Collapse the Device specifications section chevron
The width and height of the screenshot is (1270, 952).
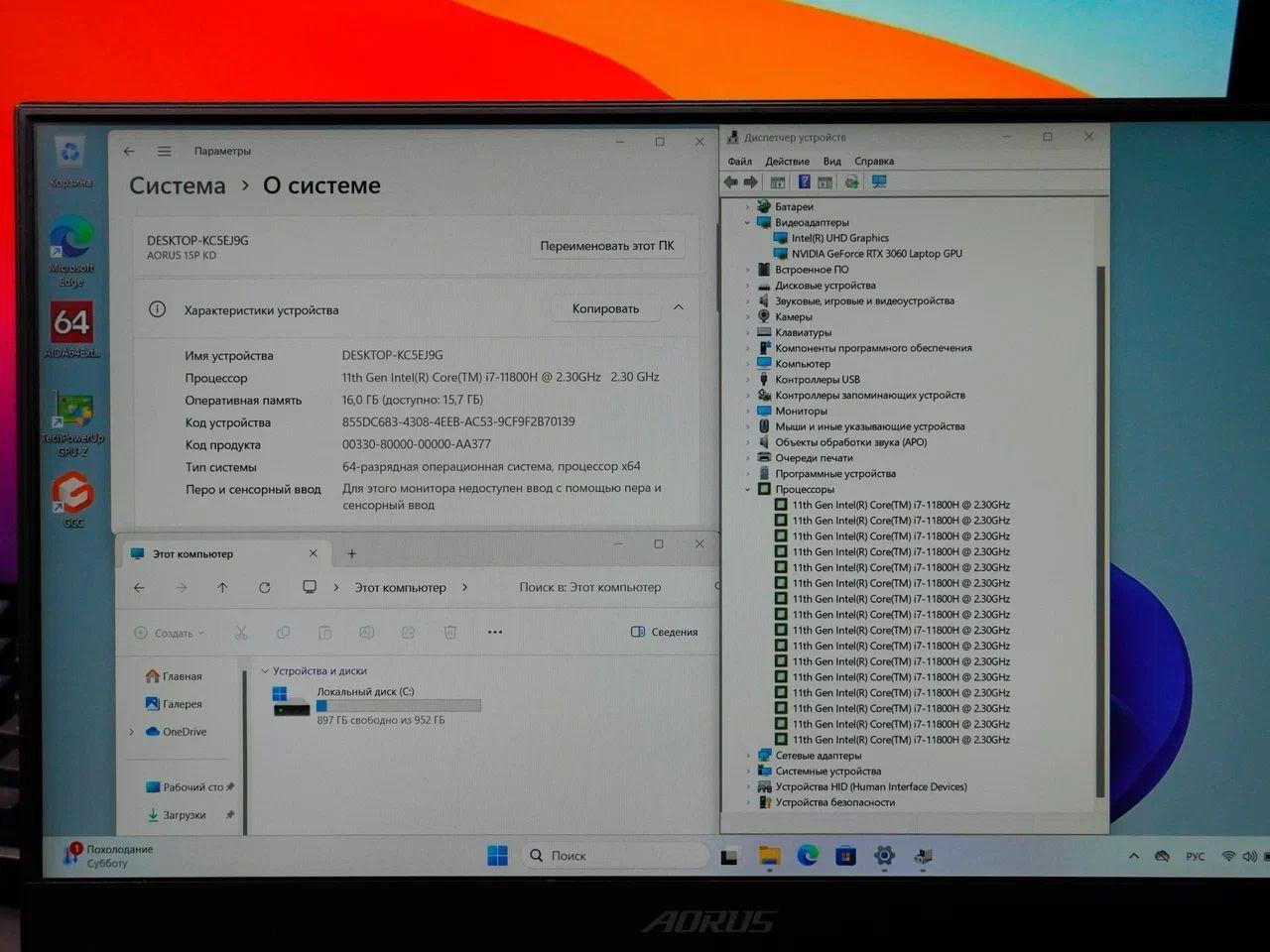pos(679,307)
